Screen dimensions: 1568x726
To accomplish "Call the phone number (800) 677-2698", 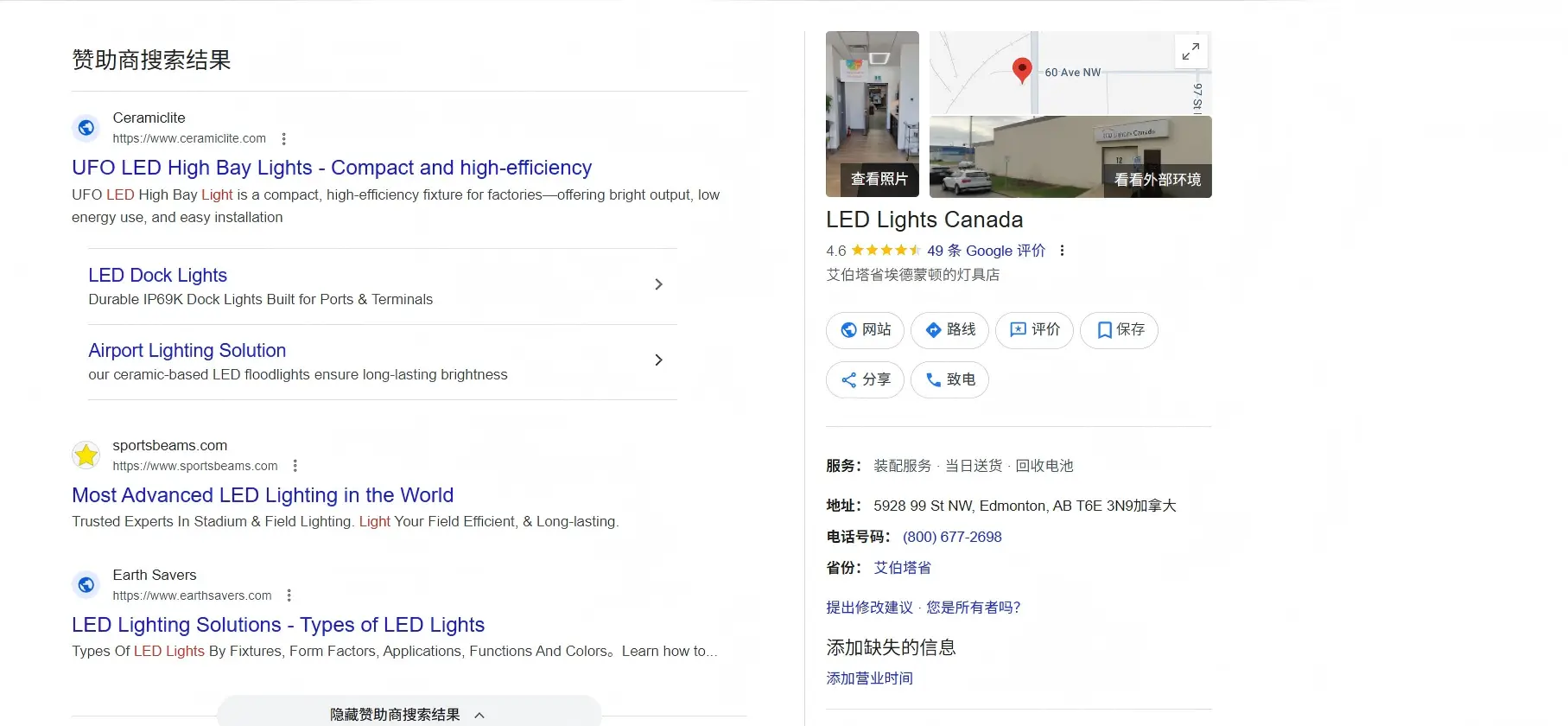I will [x=952, y=537].
